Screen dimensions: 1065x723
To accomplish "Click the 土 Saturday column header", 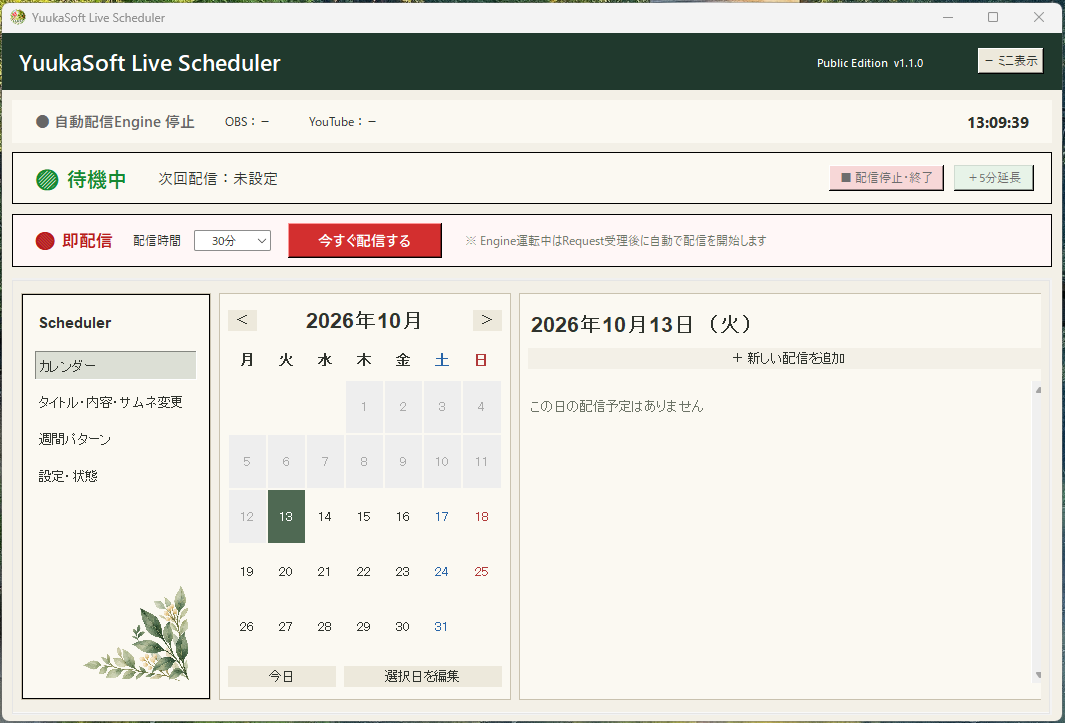I will point(441,359).
